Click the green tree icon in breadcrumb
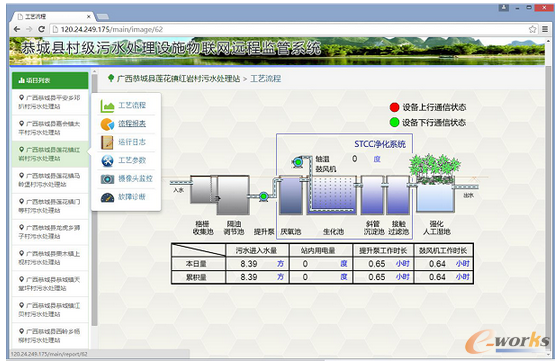This screenshot has height=364, width=560. tap(111, 78)
